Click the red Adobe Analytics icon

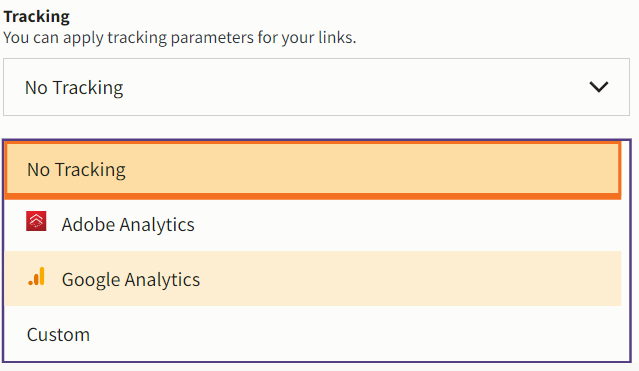[36, 221]
